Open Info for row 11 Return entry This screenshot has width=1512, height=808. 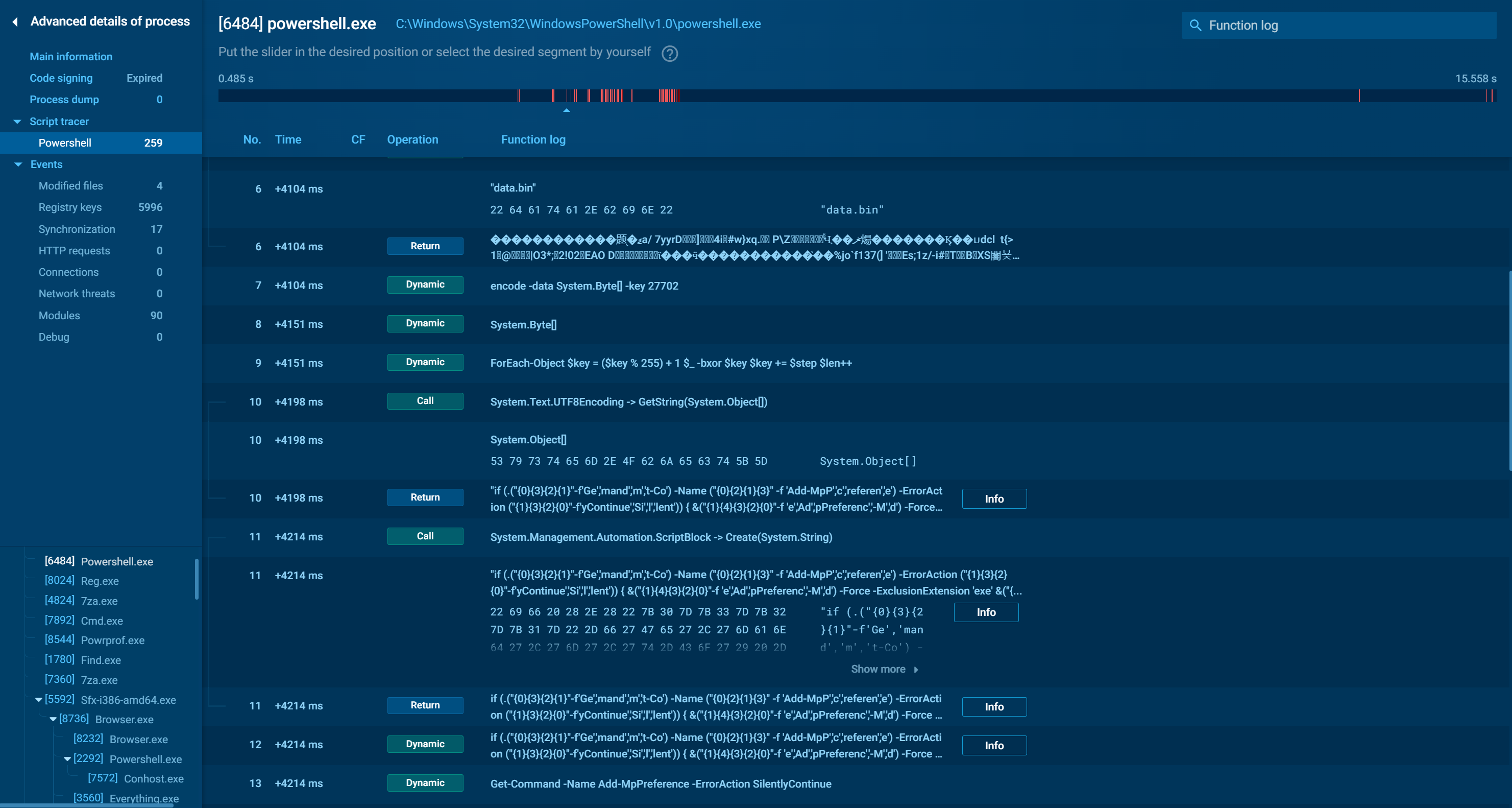(994, 706)
